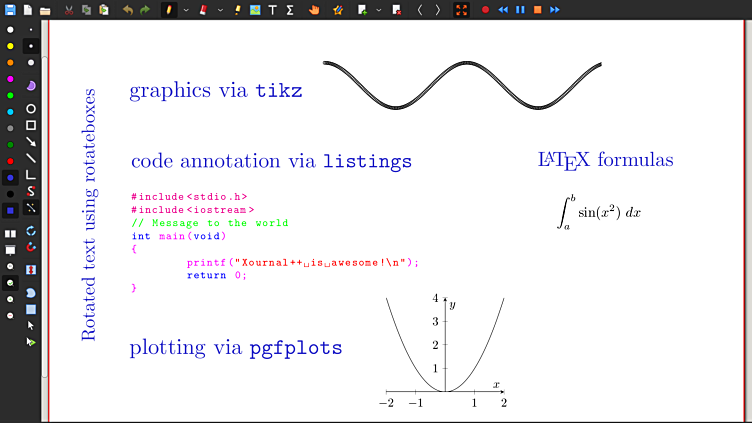
Task: Expand the Eraser options dropdown
Action: click(x=220, y=10)
